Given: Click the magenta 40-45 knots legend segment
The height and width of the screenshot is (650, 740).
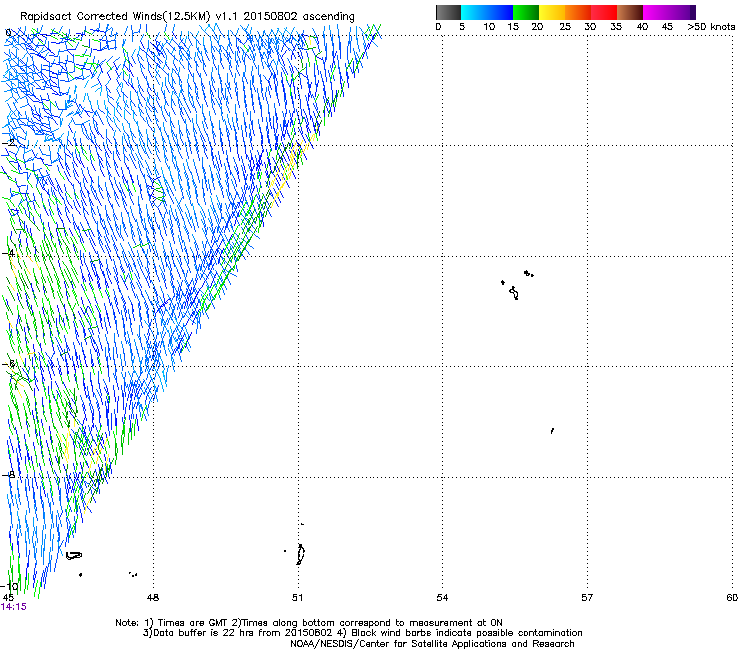Looking at the screenshot, I should click(x=656, y=12).
